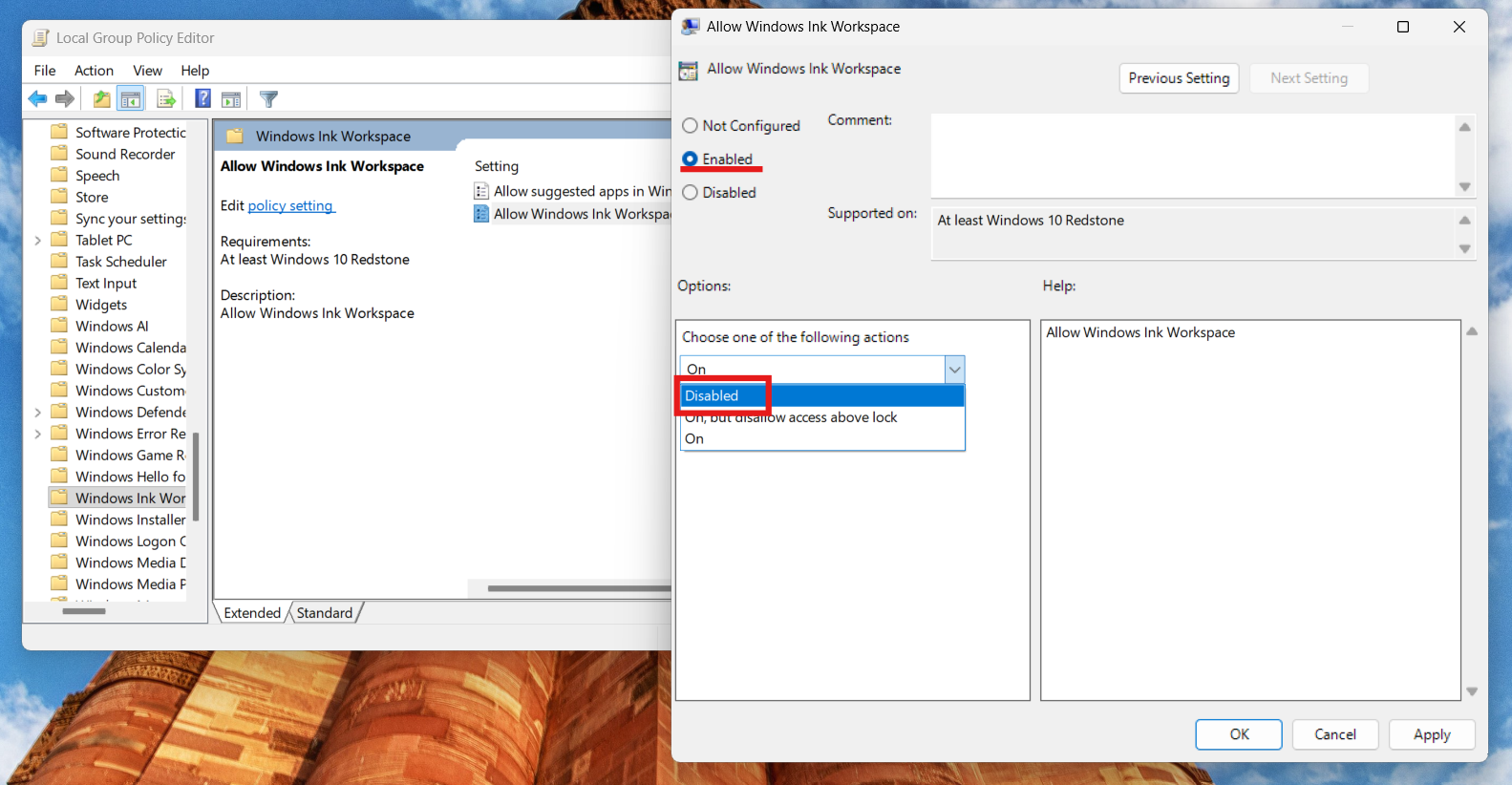Click the folder icon next to Tablet PC

pyautogui.click(x=59, y=240)
